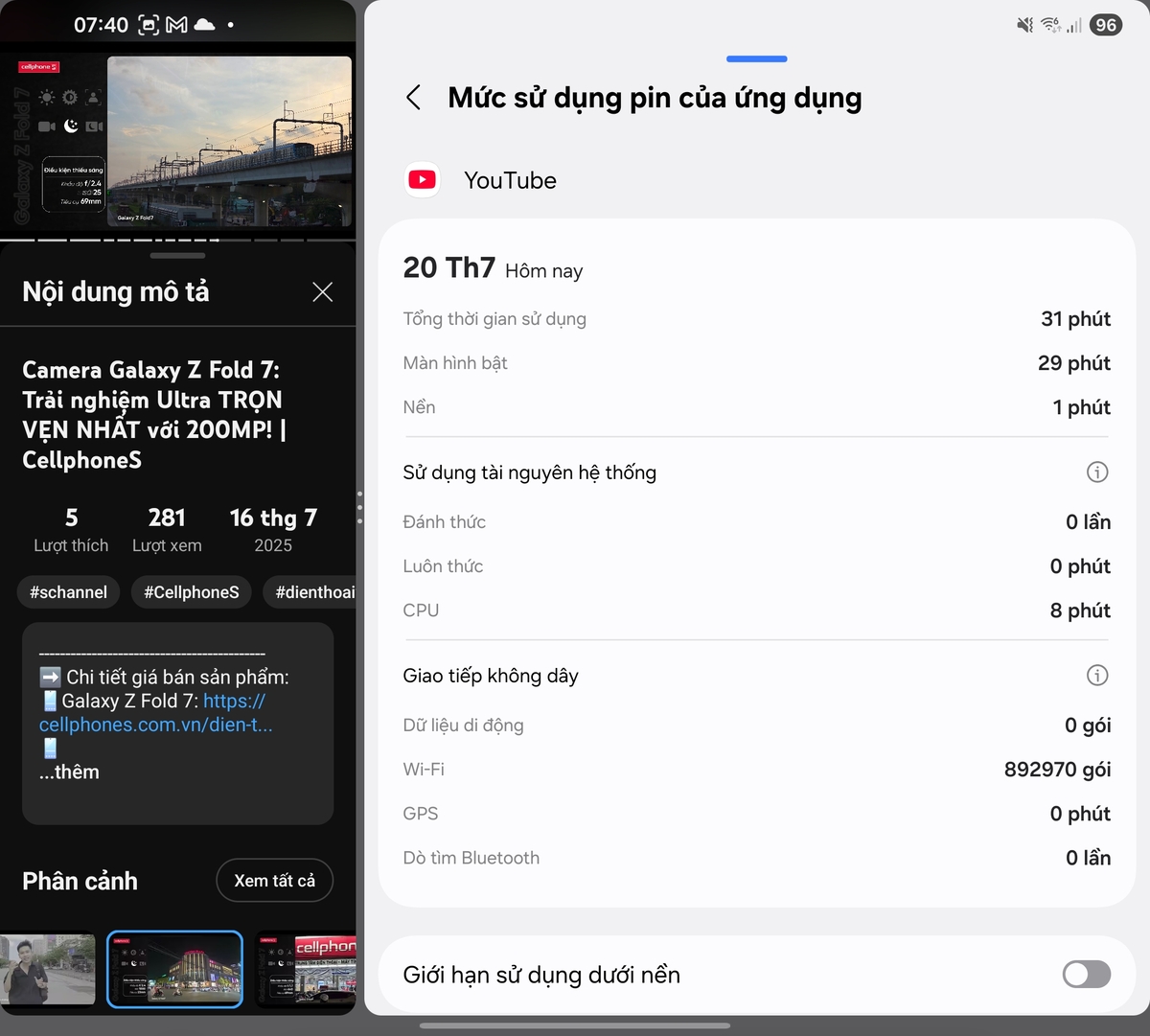Select the #schannel hashtag chip

tap(68, 592)
